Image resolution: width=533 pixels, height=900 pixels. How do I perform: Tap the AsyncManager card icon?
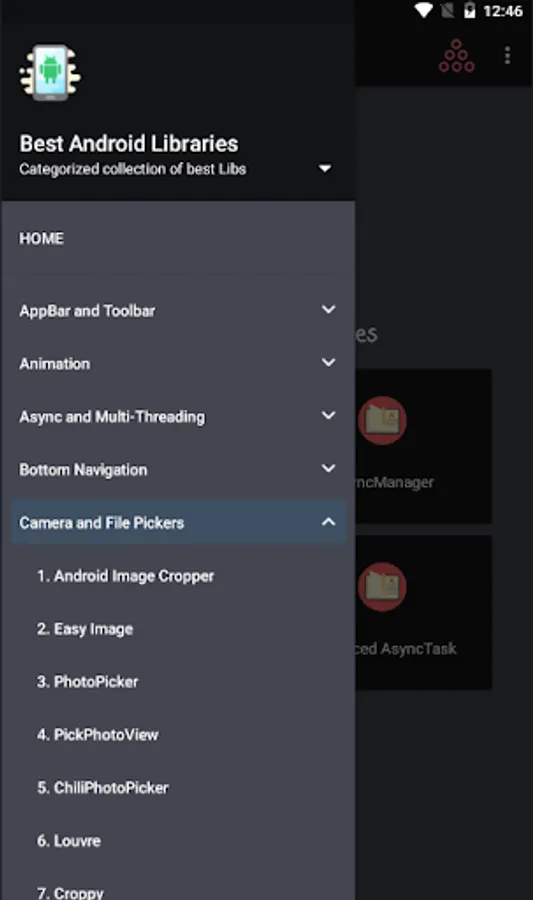382,420
